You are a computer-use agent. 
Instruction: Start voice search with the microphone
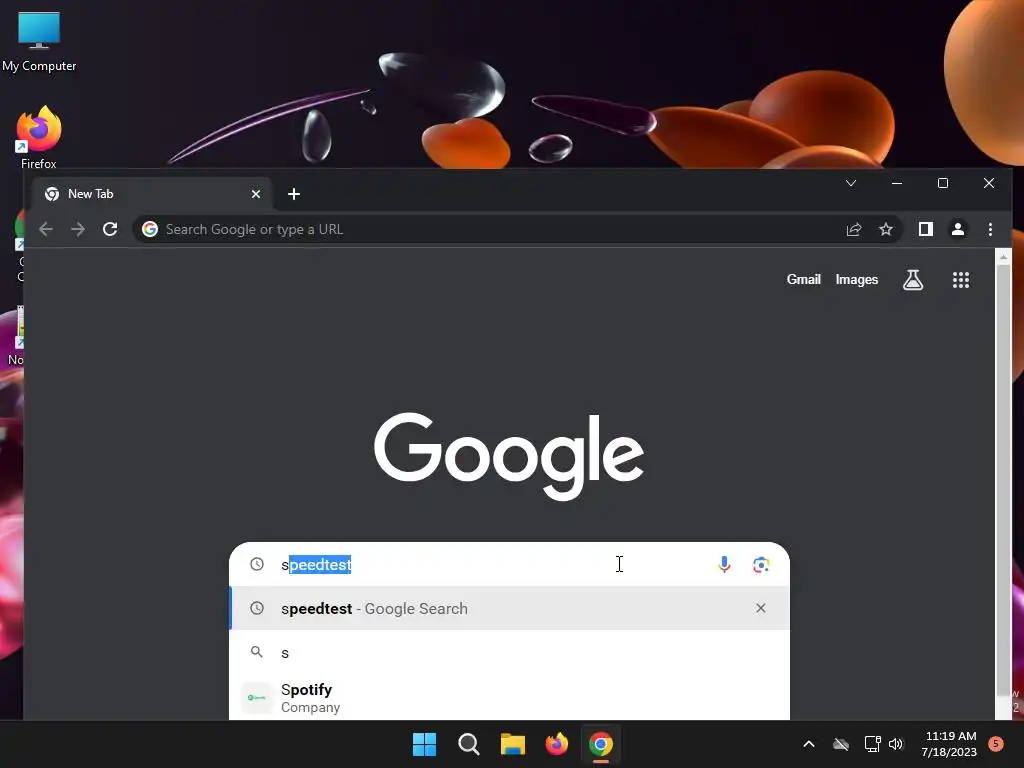(724, 564)
